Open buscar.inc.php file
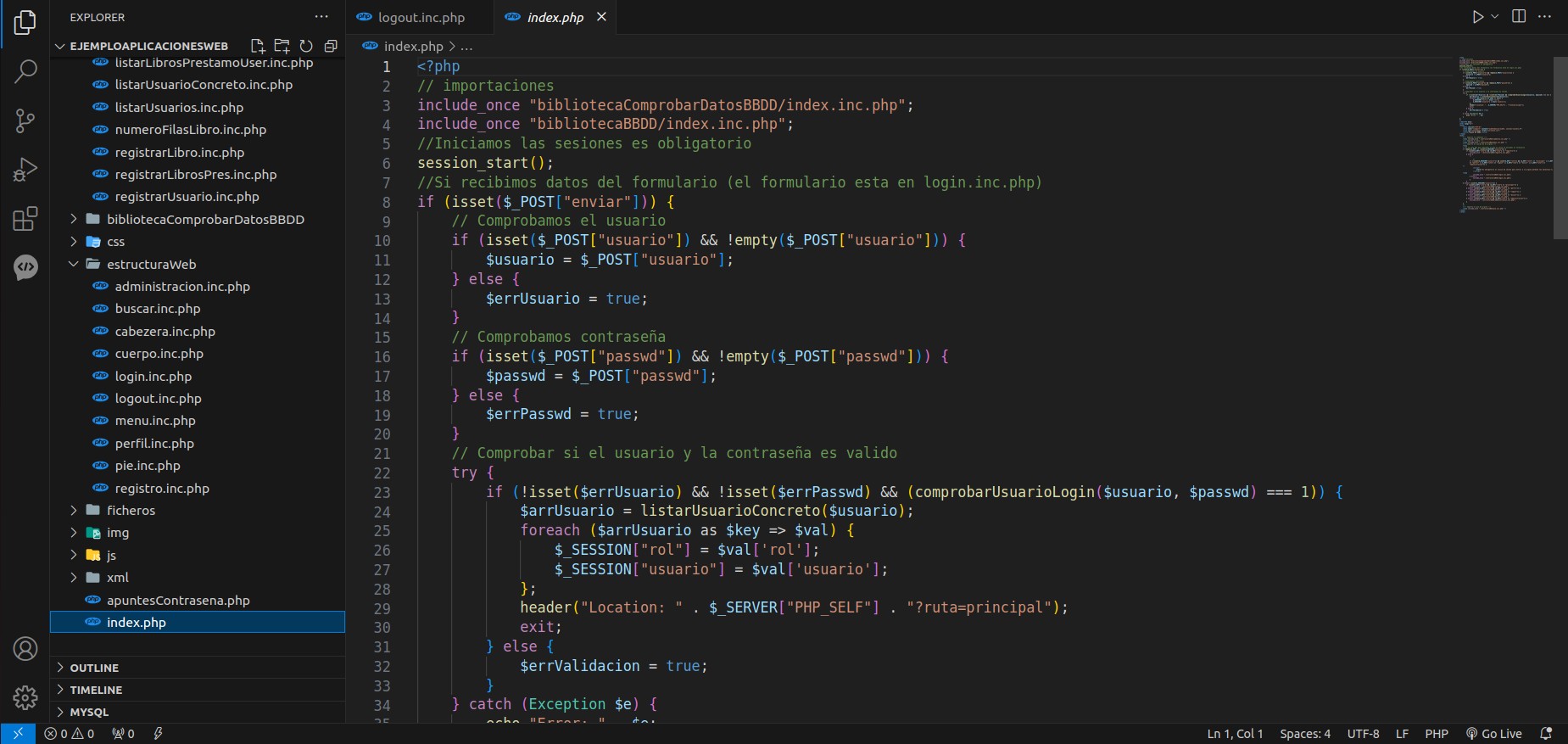 coord(198,309)
